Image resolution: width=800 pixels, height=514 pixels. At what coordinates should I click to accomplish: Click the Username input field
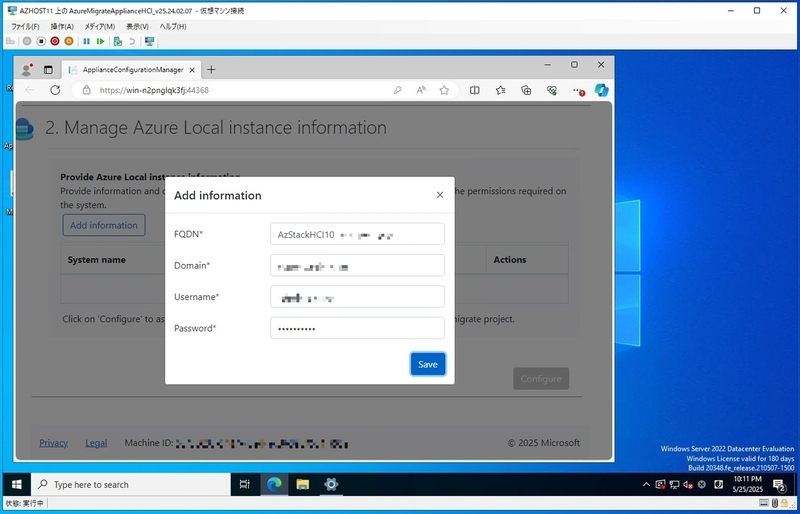357,297
